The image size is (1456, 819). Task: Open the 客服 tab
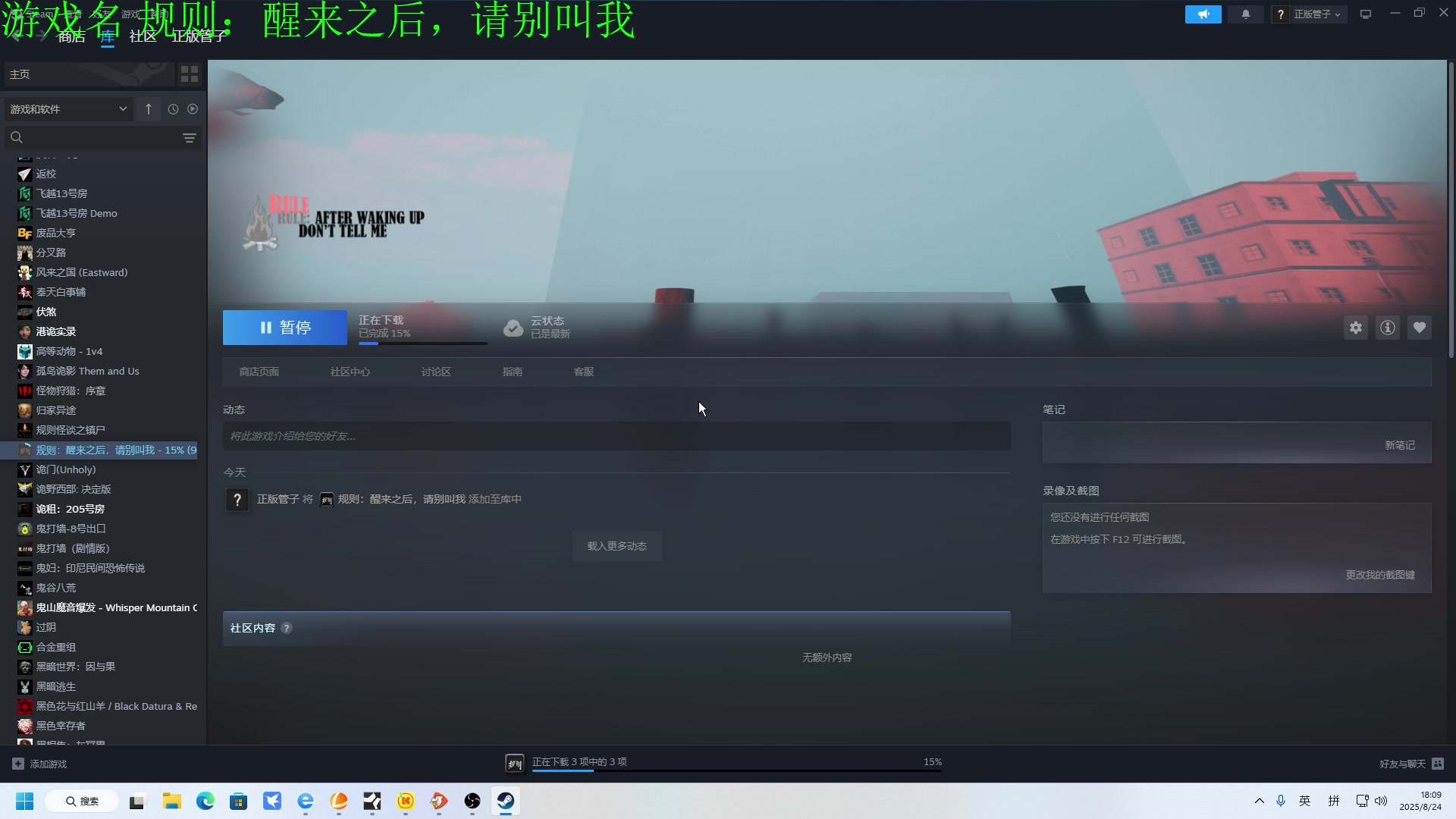[x=584, y=372]
